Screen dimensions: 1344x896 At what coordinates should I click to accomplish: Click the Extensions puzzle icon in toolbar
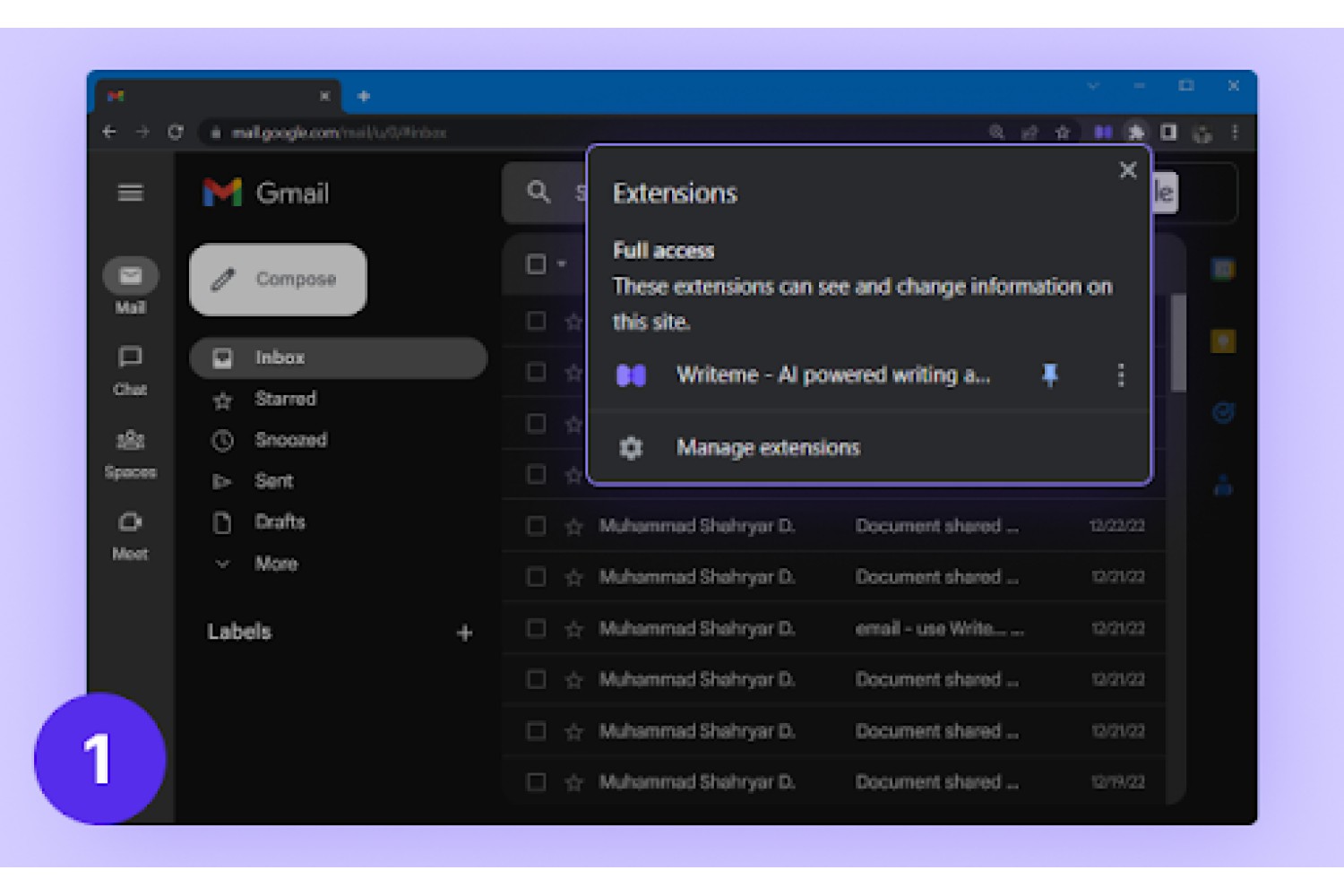(x=1136, y=133)
